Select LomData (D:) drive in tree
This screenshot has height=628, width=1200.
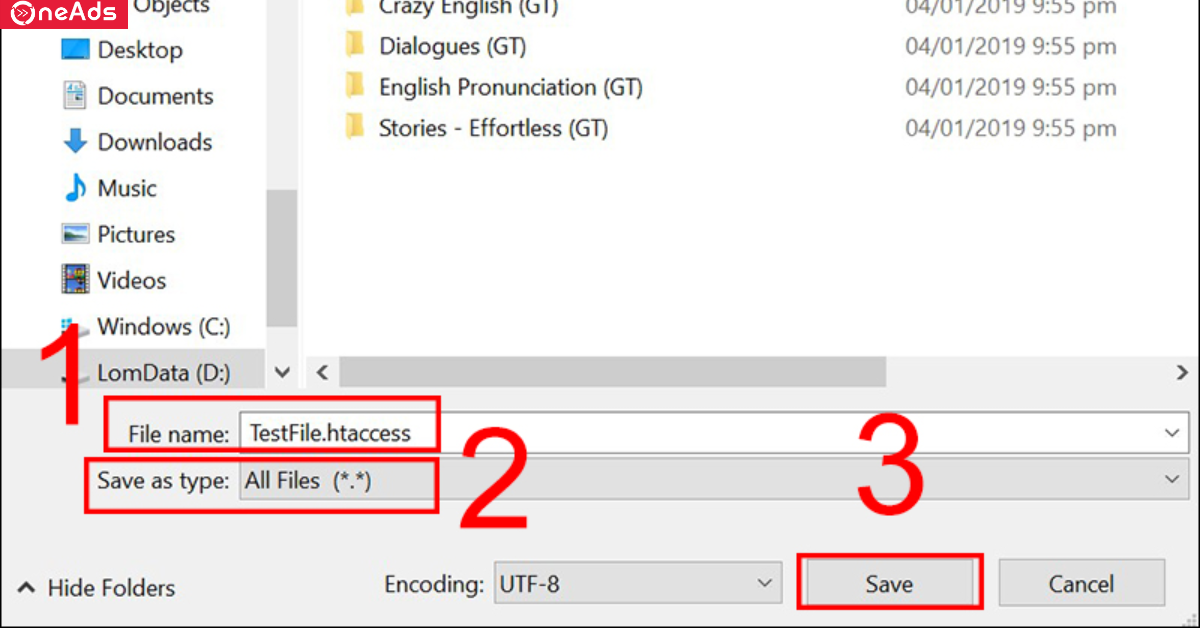[x=163, y=373]
